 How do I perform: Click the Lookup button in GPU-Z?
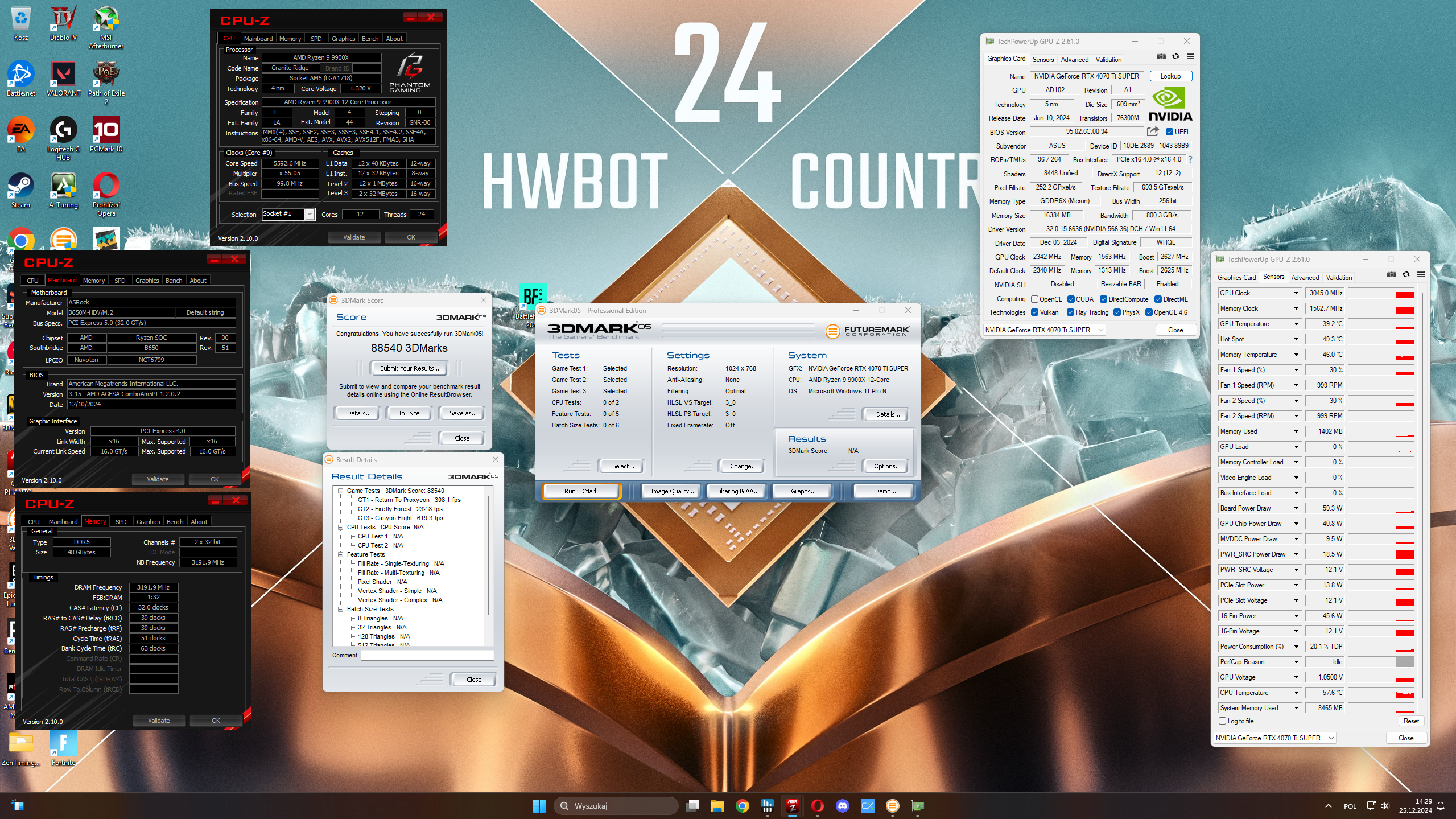tap(1170, 76)
